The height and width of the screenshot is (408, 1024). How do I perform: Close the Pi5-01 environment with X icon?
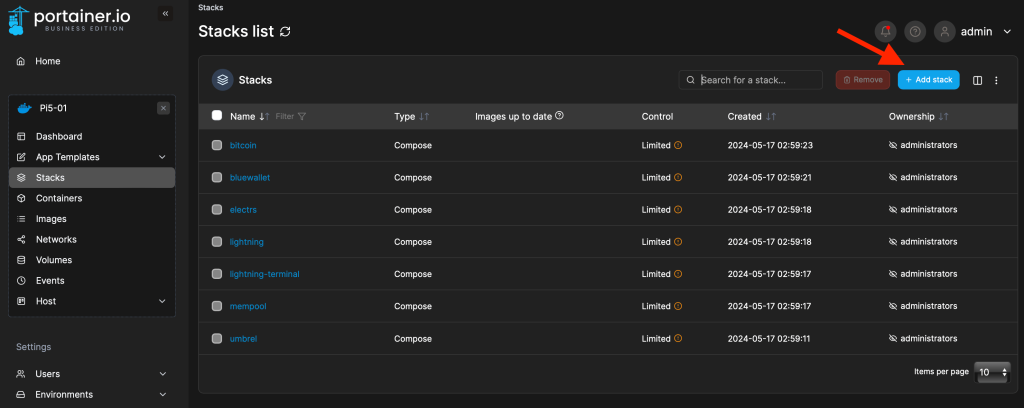[163, 108]
